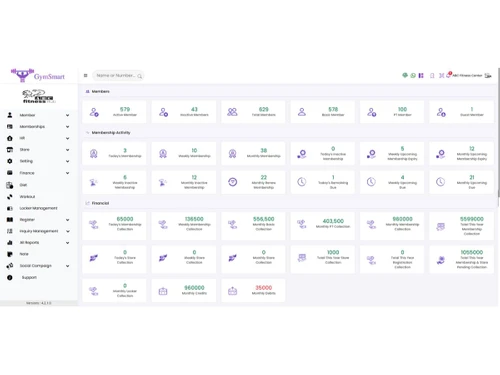
Task: Click the Setting gear sidebar icon
Action: tap(10, 161)
